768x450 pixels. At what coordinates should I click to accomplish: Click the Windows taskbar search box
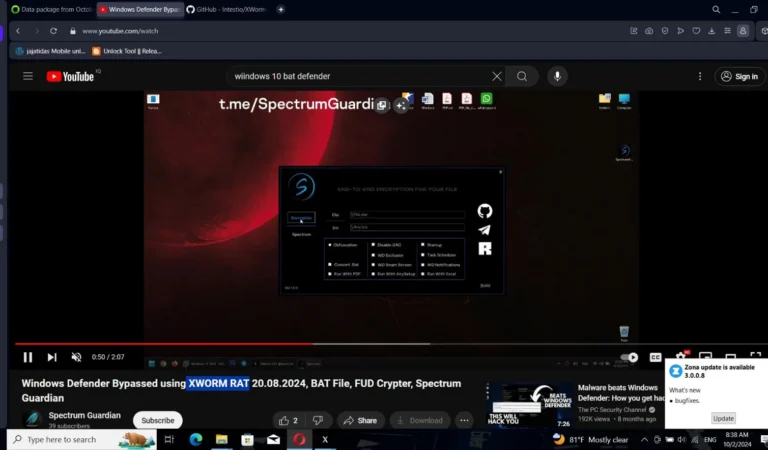tap(82, 439)
